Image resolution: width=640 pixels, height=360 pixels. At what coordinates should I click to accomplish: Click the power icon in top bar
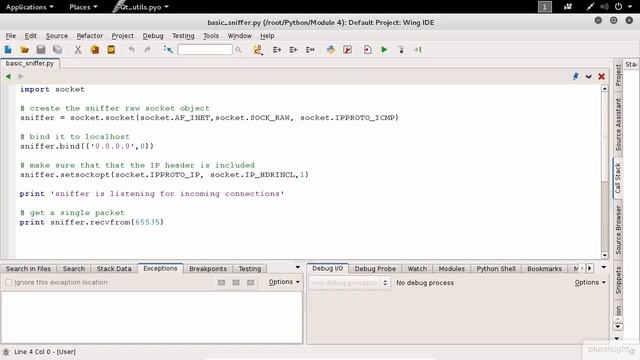point(618,7)
